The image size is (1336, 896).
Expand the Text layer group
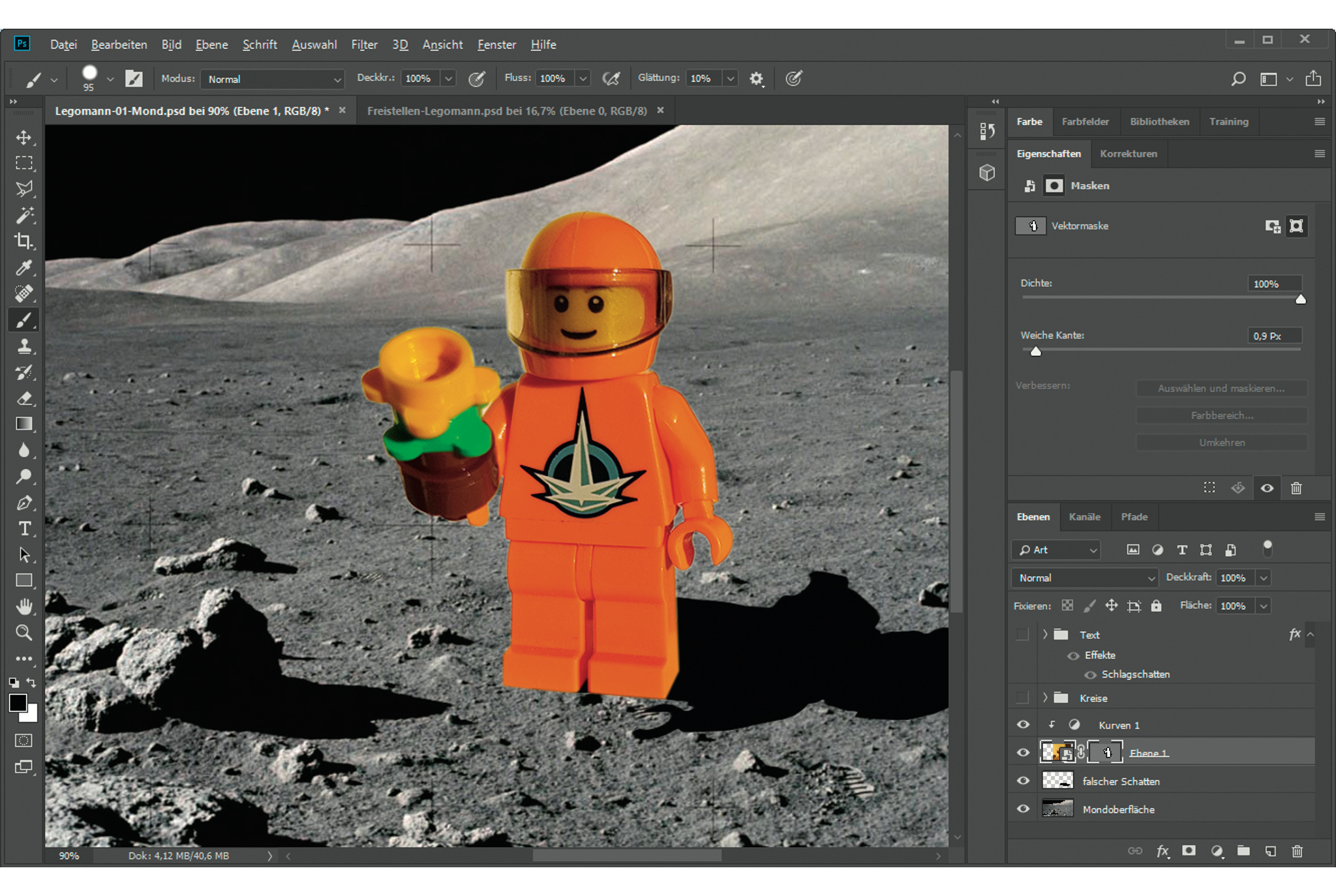(1045, 635)
